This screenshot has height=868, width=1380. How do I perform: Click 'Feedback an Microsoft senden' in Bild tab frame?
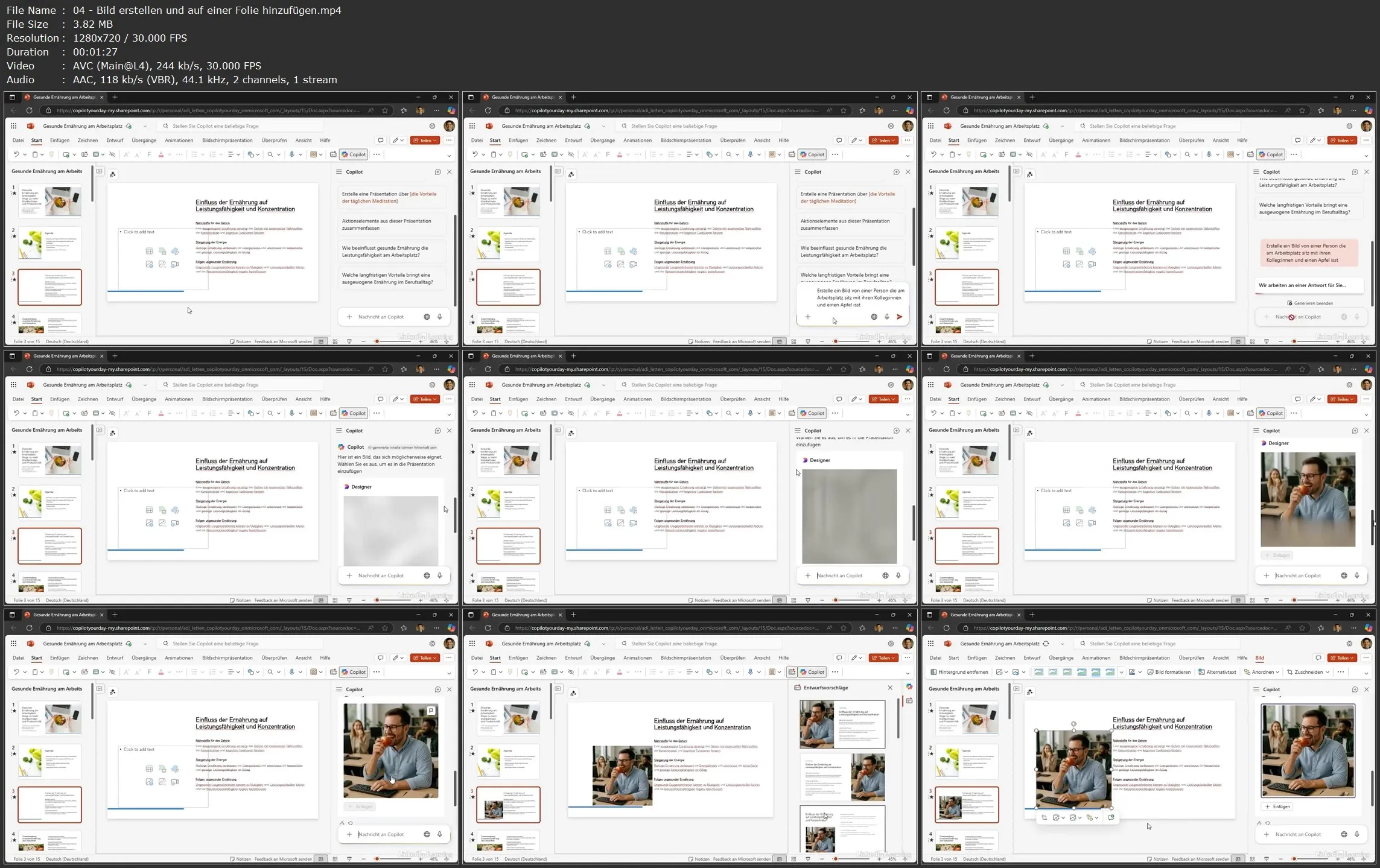[x=1200, y=859]
